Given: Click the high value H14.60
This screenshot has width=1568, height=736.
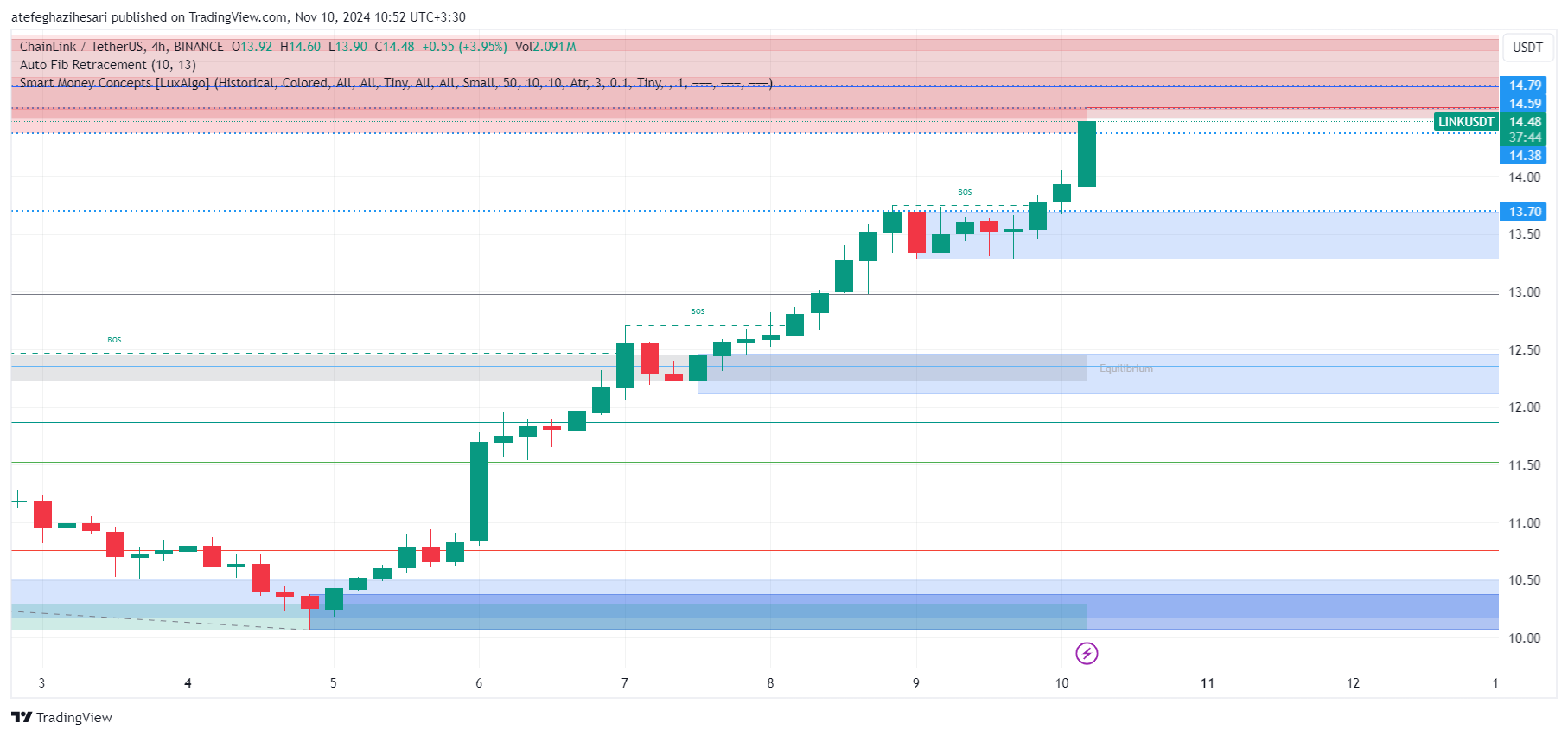Looking at the screenshot, I should 300,47.
